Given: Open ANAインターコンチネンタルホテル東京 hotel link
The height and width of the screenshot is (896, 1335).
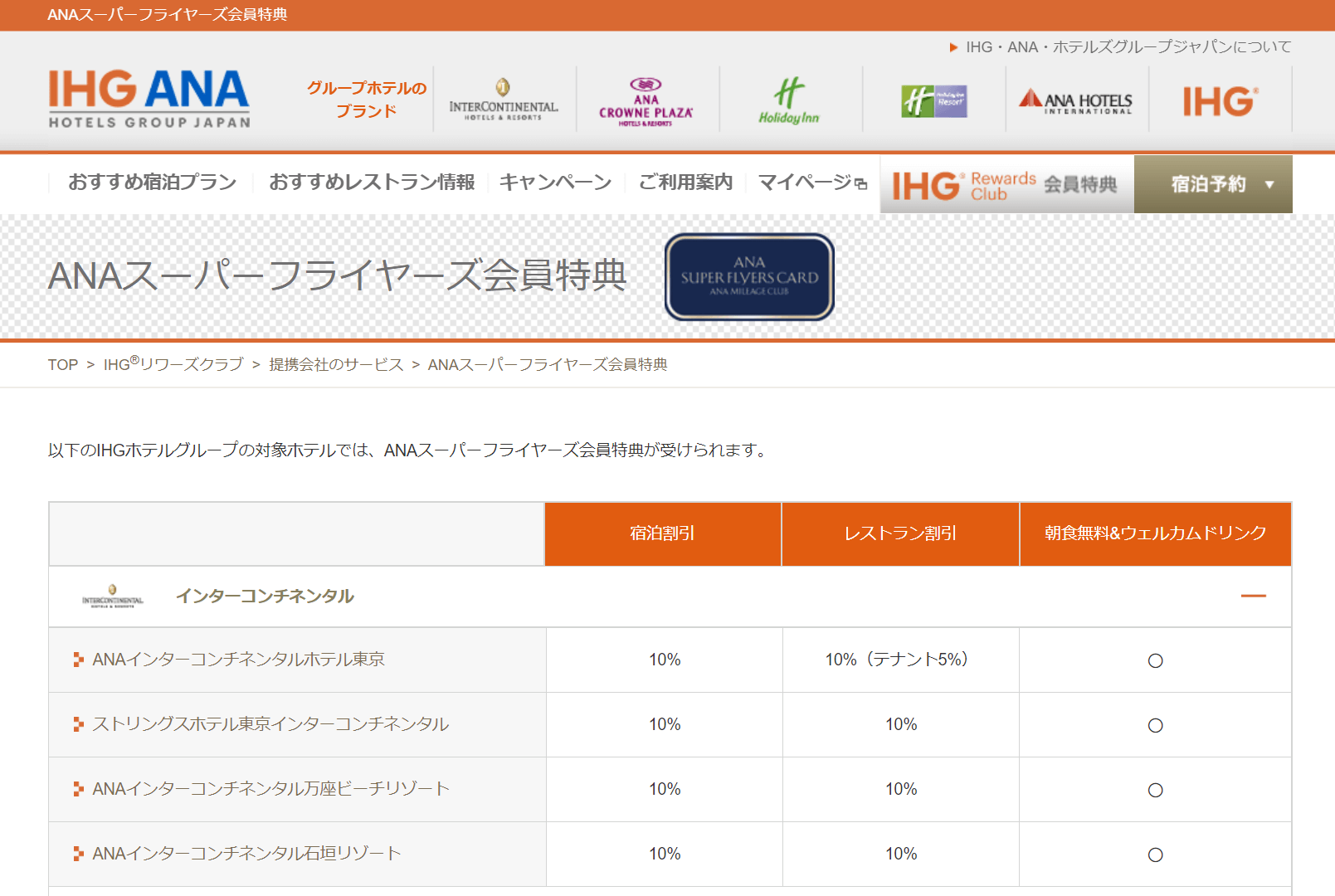Looking at the screenshot, I should click(x=238, y=660).
